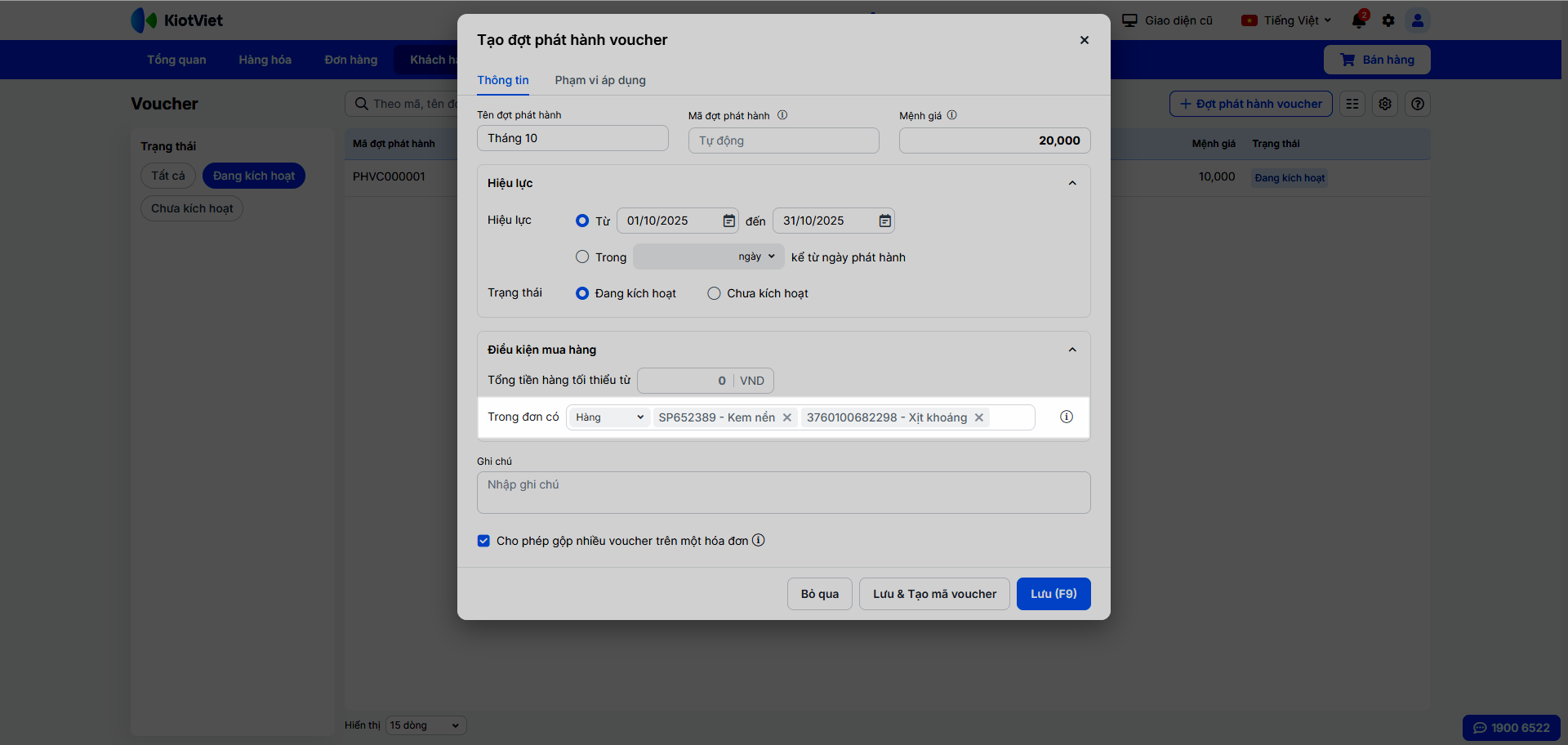
Task: Click info icon beside Mã đợt phát hành
Action: 782,115
